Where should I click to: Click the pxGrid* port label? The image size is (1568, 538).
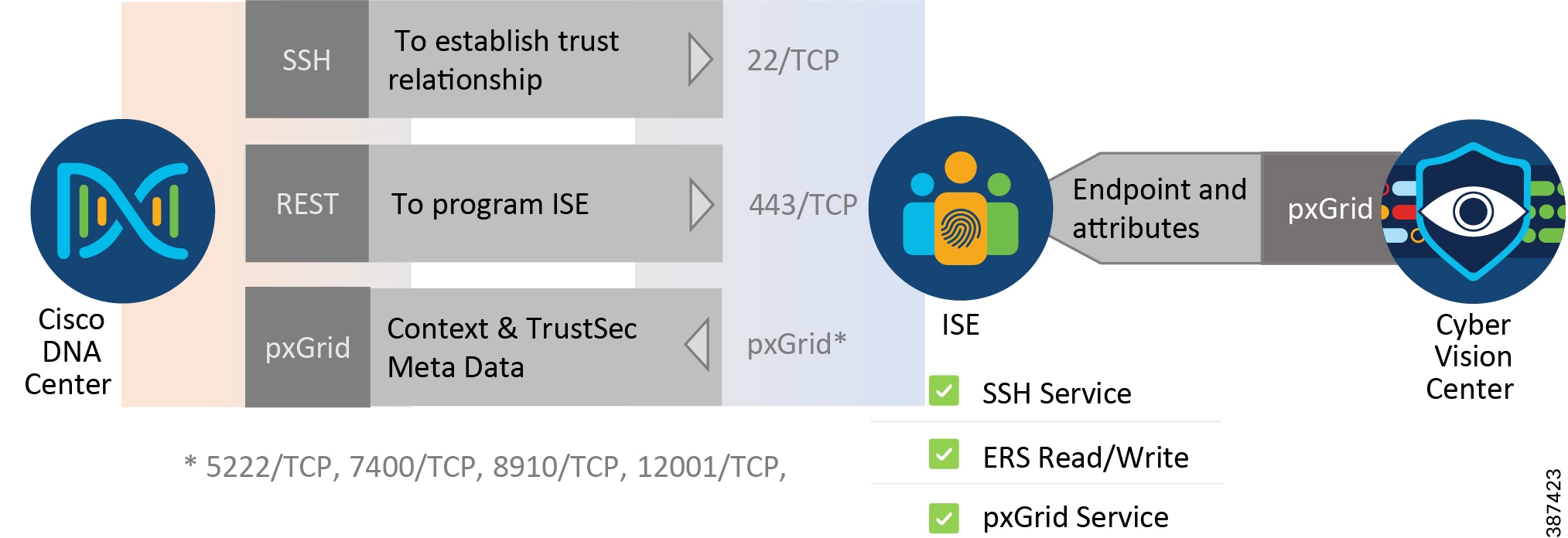797,344
